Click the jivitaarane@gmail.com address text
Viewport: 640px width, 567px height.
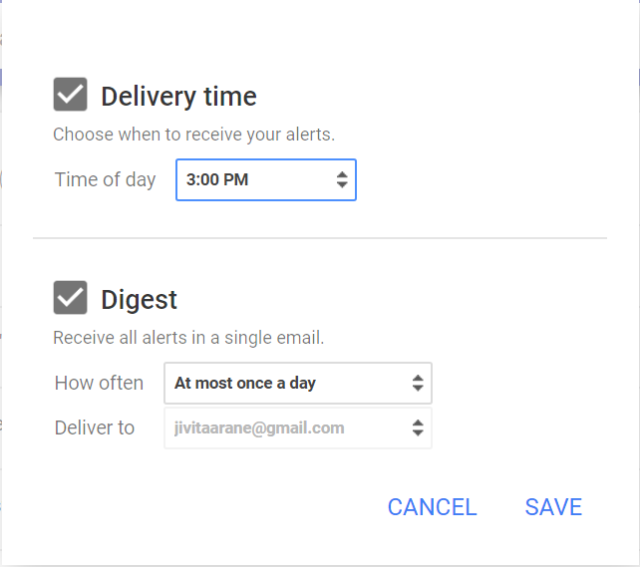click(260, 428)
